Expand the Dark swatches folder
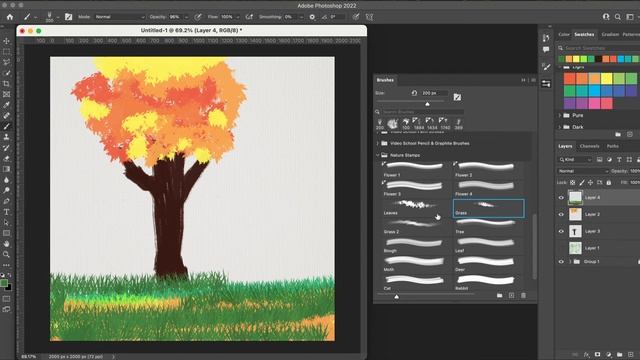 560,127
